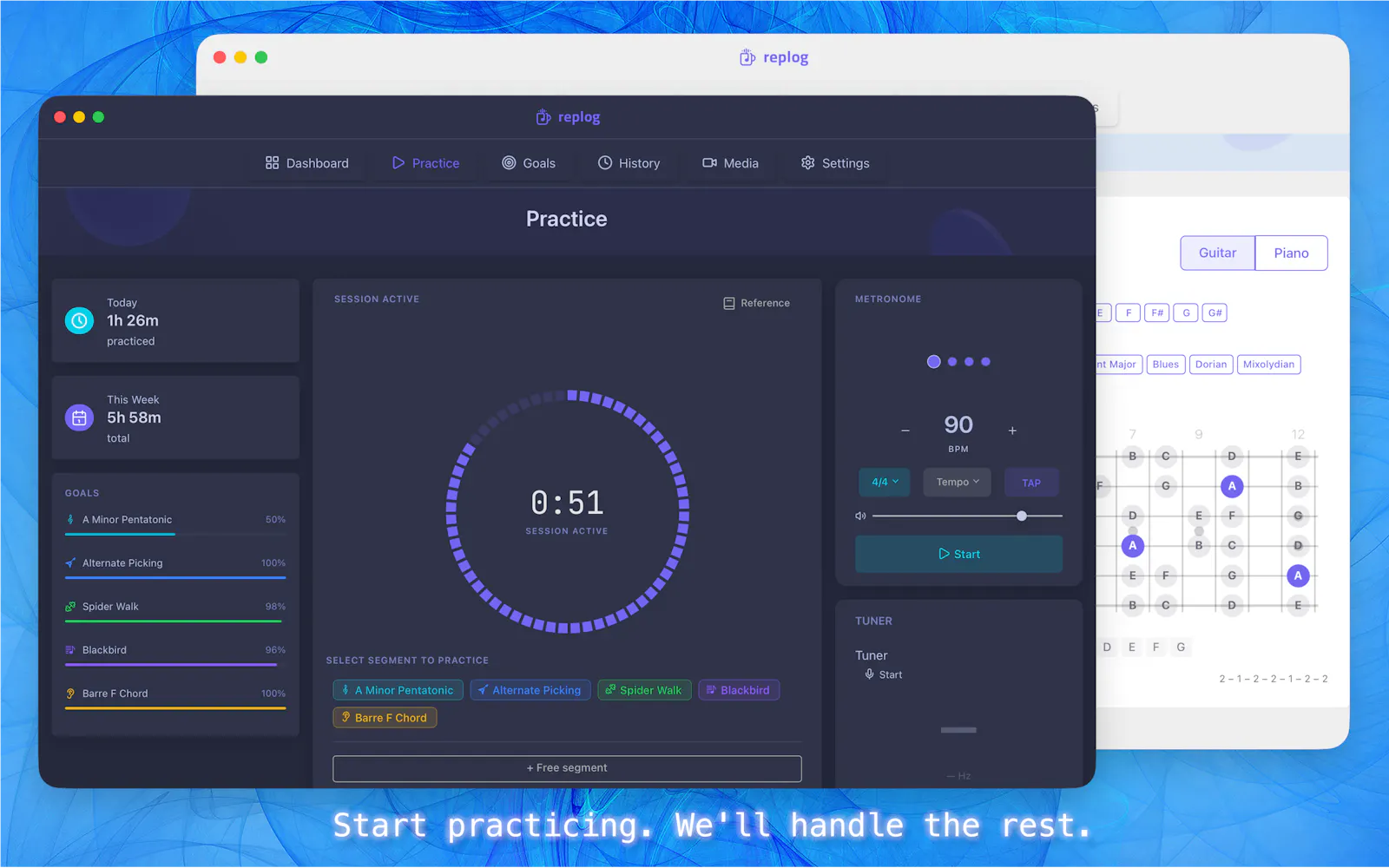
Task: Choose the Dorian scale in back window
Action: click(x=1210, y=365)
